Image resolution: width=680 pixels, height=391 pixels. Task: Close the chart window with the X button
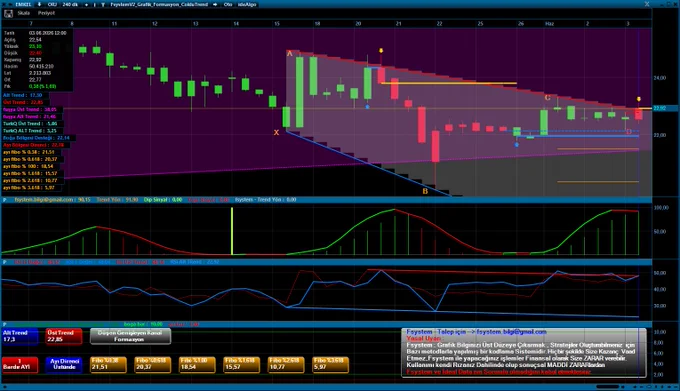pyautogui.click(x=647, y=4)
